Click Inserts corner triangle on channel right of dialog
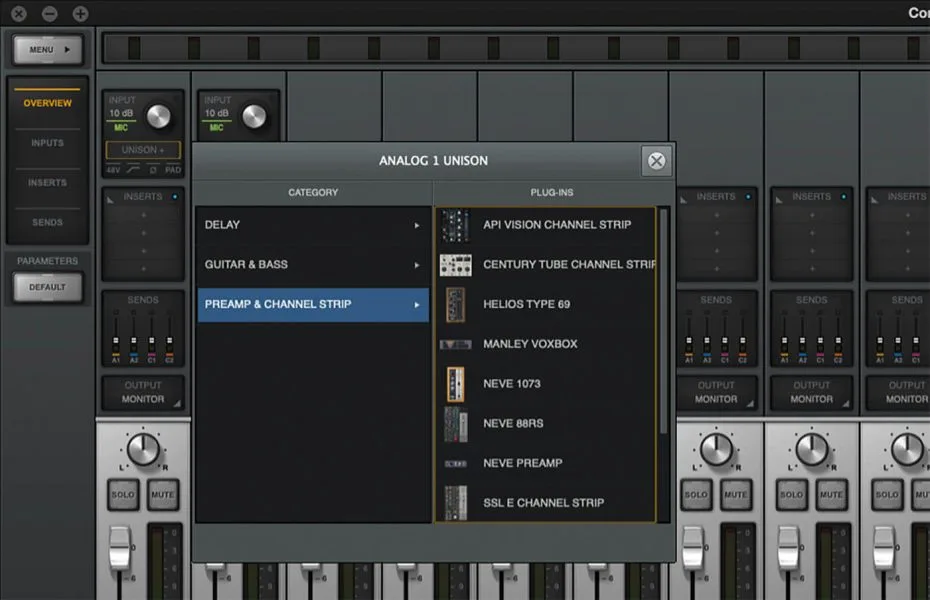The width and height of the screenshot is (930, 600). (x=684, y=200)
